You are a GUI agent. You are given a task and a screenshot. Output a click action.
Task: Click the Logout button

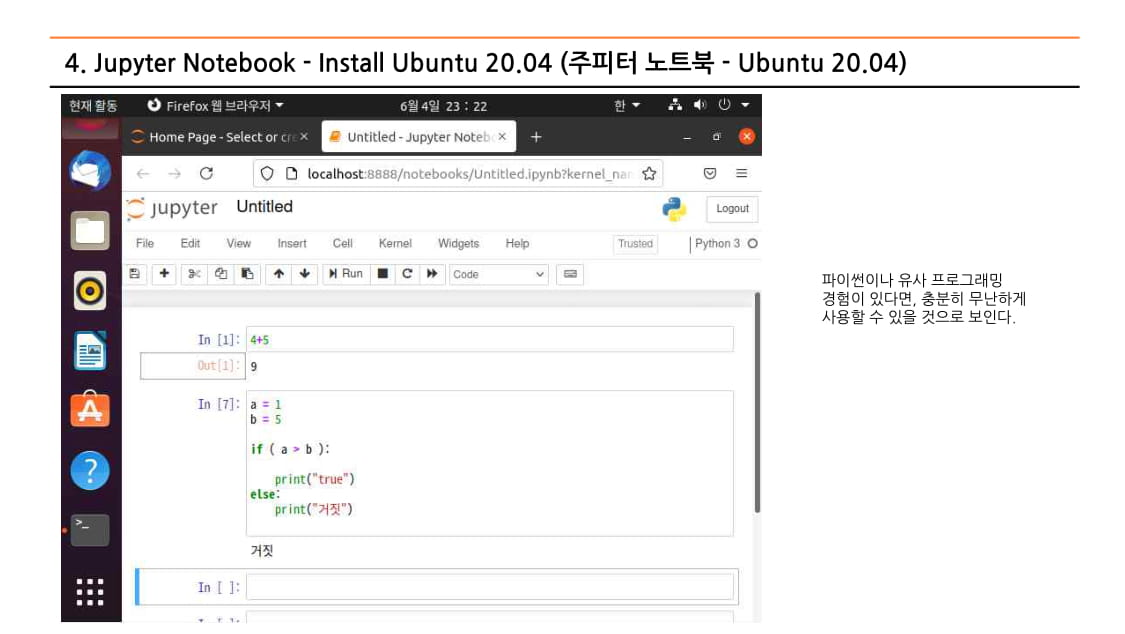732,209
